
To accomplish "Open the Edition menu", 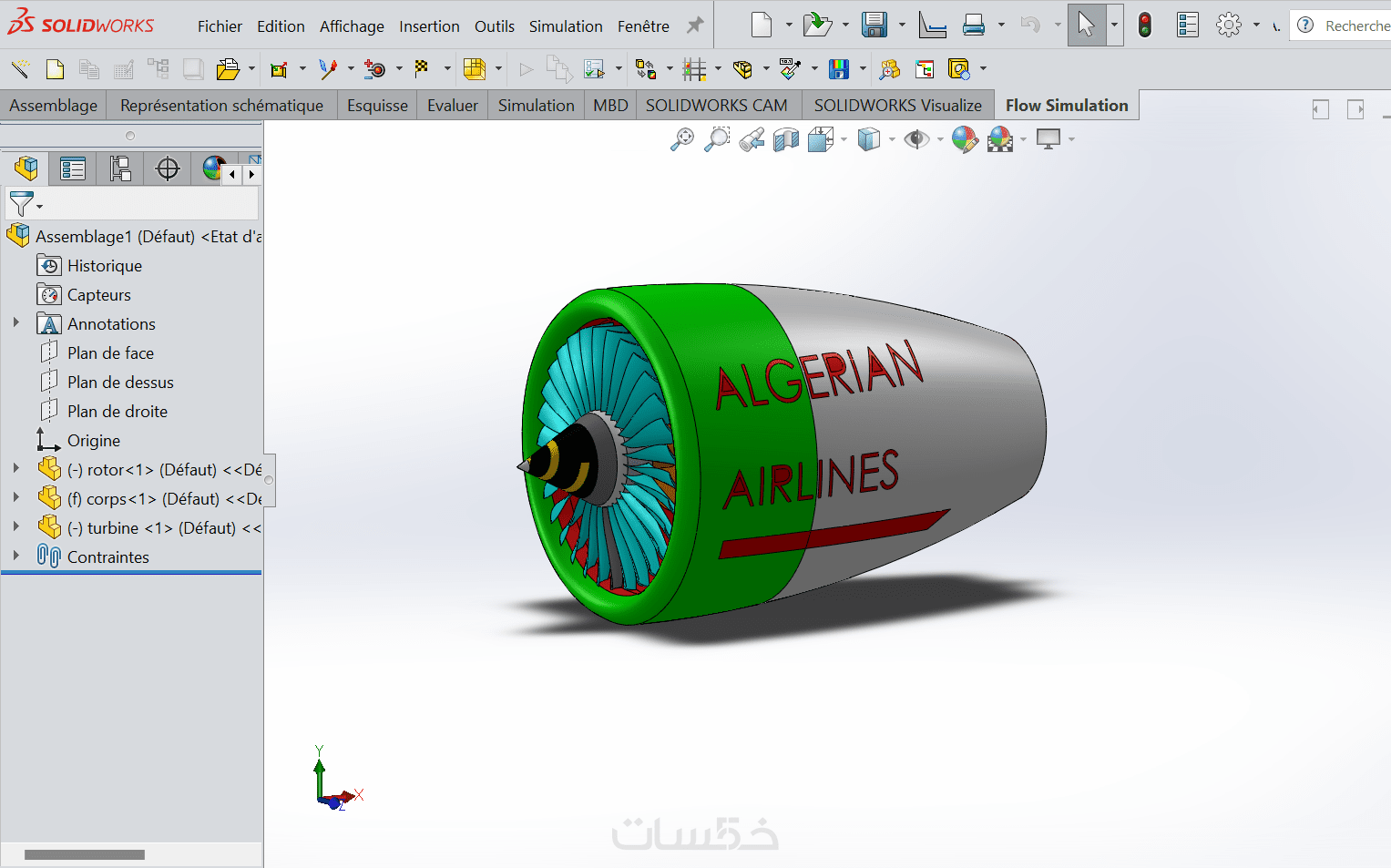I will pyautogui.click(x=281, y=26).
